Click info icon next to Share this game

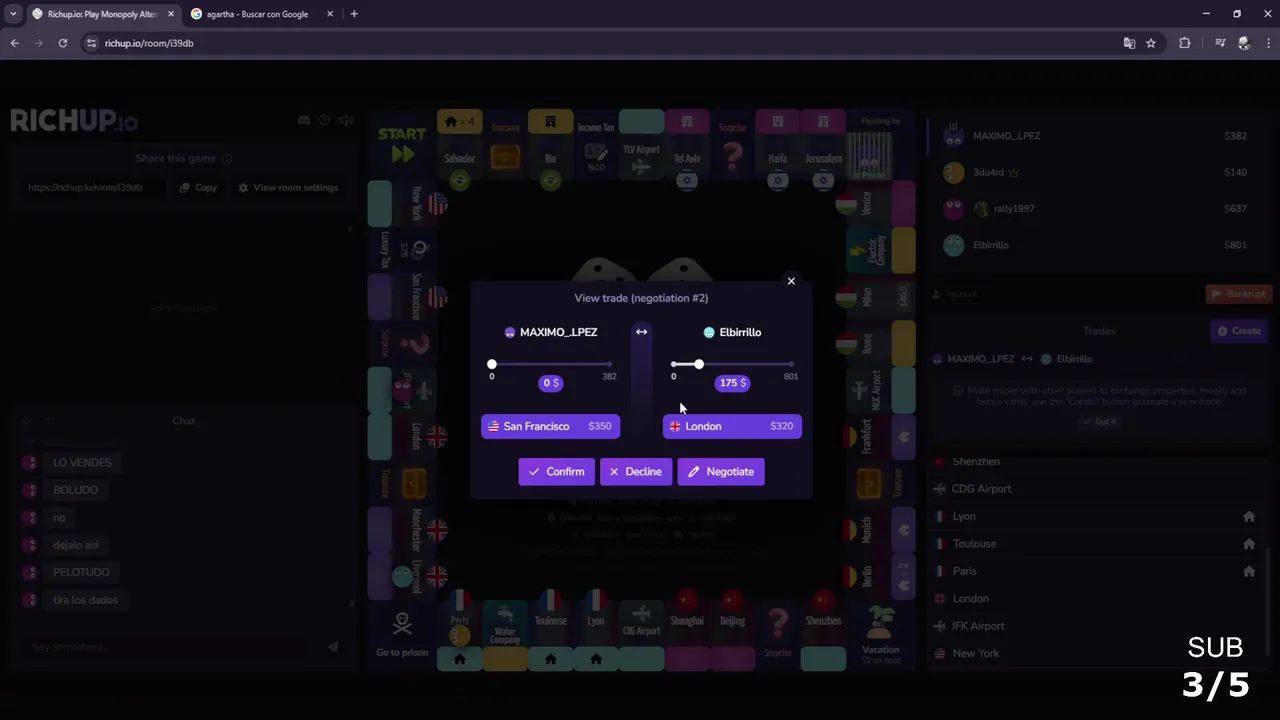pyautogui.click(x=226, y=158)
